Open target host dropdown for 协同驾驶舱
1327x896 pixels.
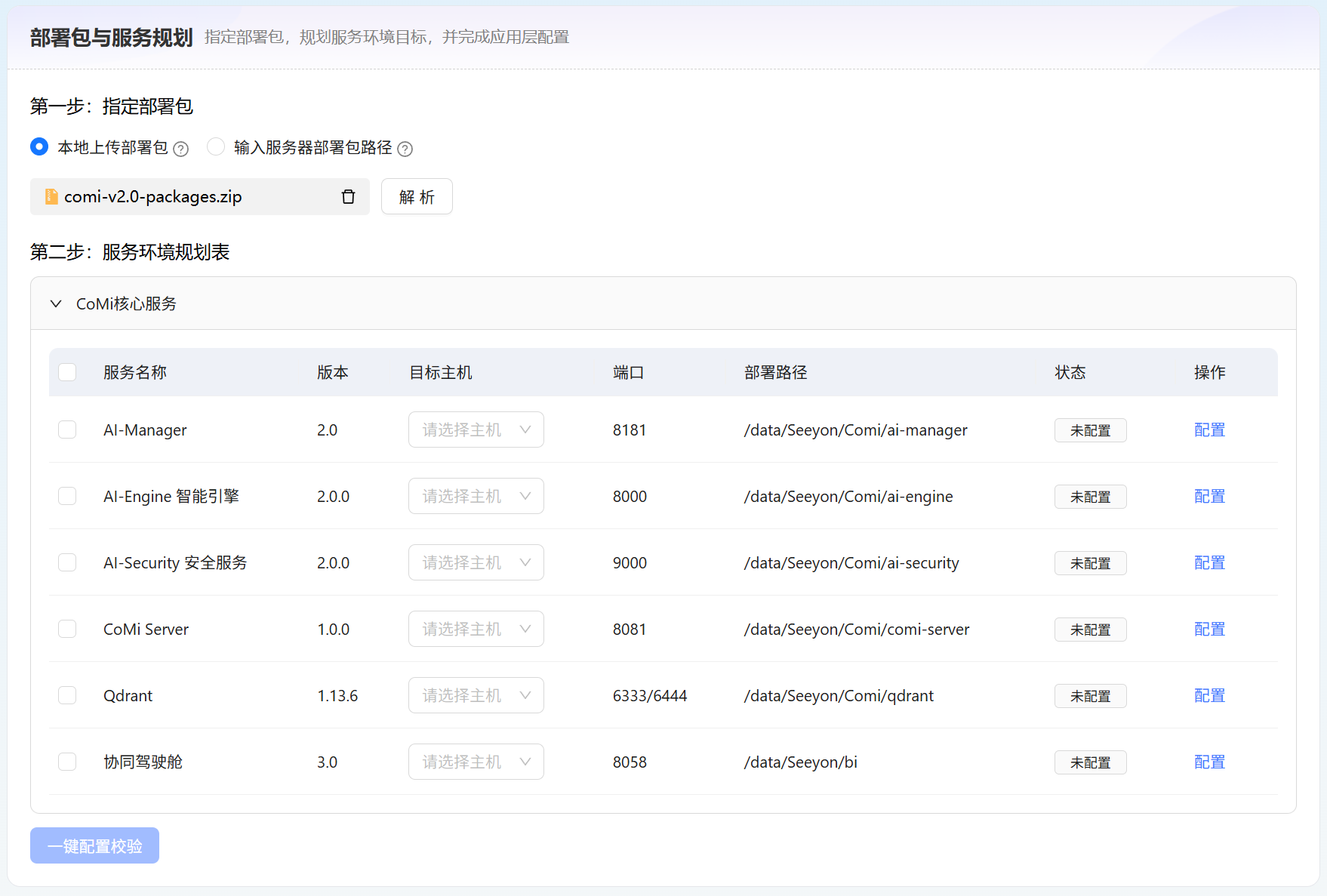[x=476, y=762]
